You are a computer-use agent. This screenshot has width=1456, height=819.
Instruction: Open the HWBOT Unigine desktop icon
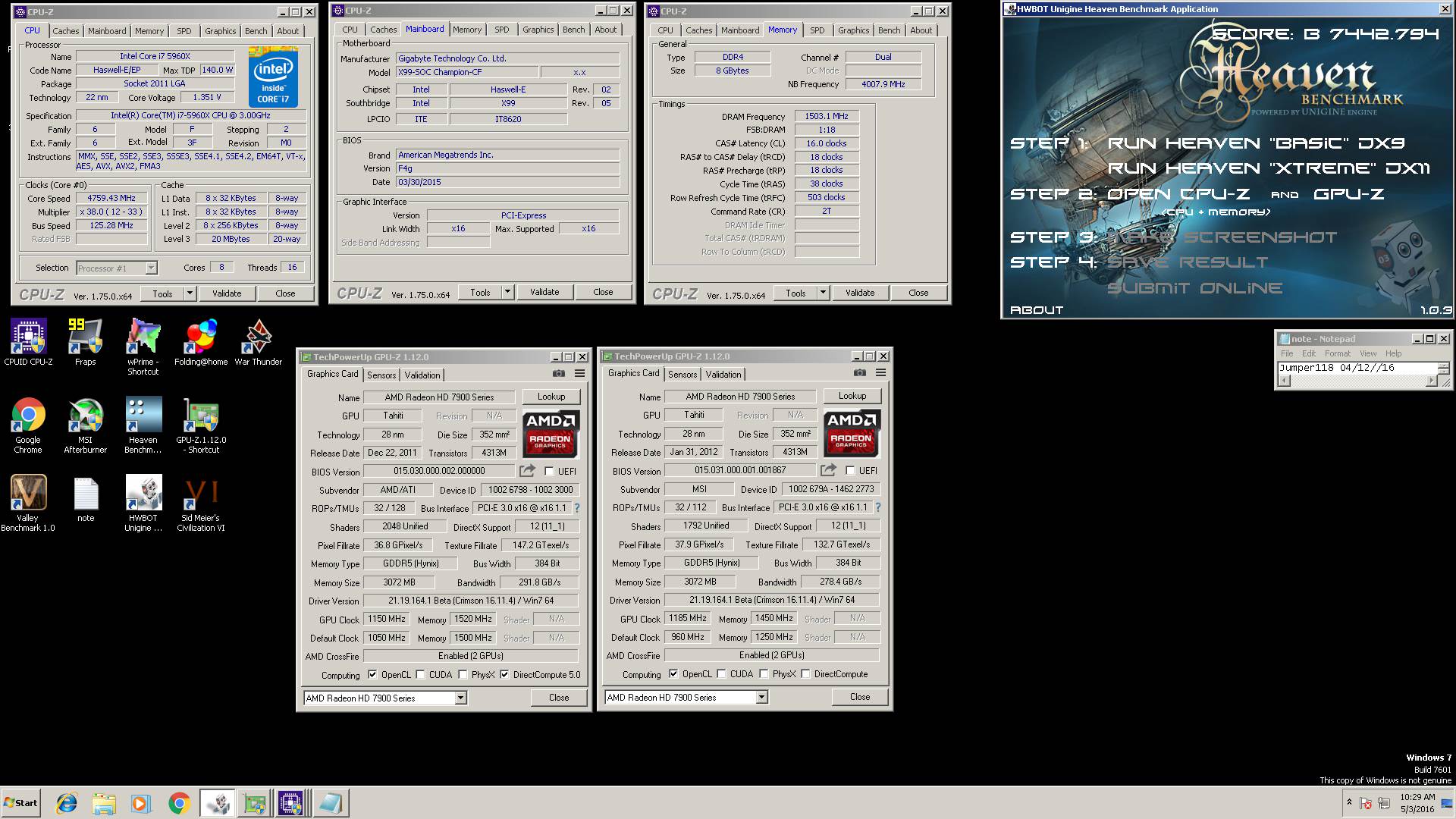143,503
